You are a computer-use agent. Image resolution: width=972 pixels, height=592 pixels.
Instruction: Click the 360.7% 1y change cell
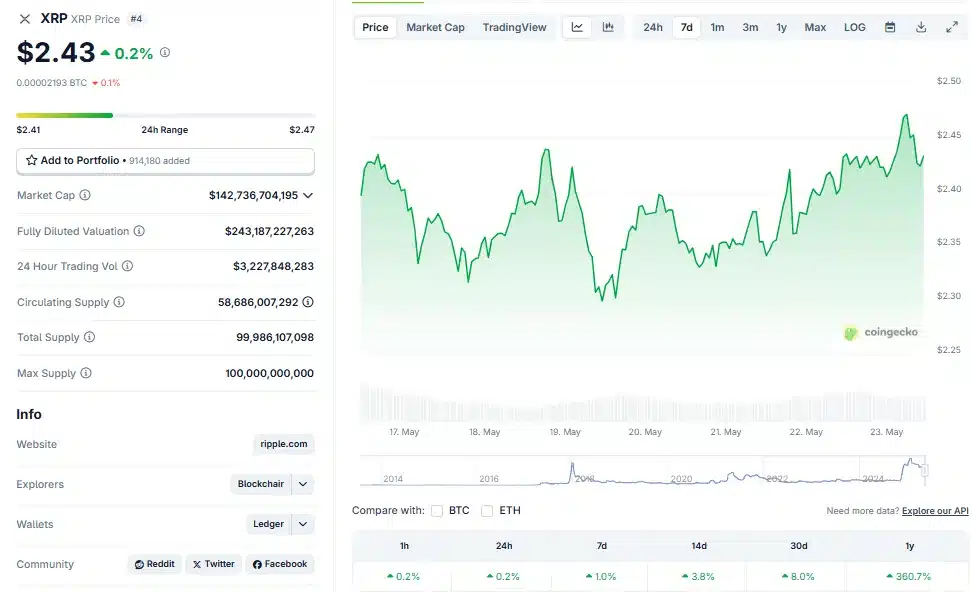click(909, 577)
